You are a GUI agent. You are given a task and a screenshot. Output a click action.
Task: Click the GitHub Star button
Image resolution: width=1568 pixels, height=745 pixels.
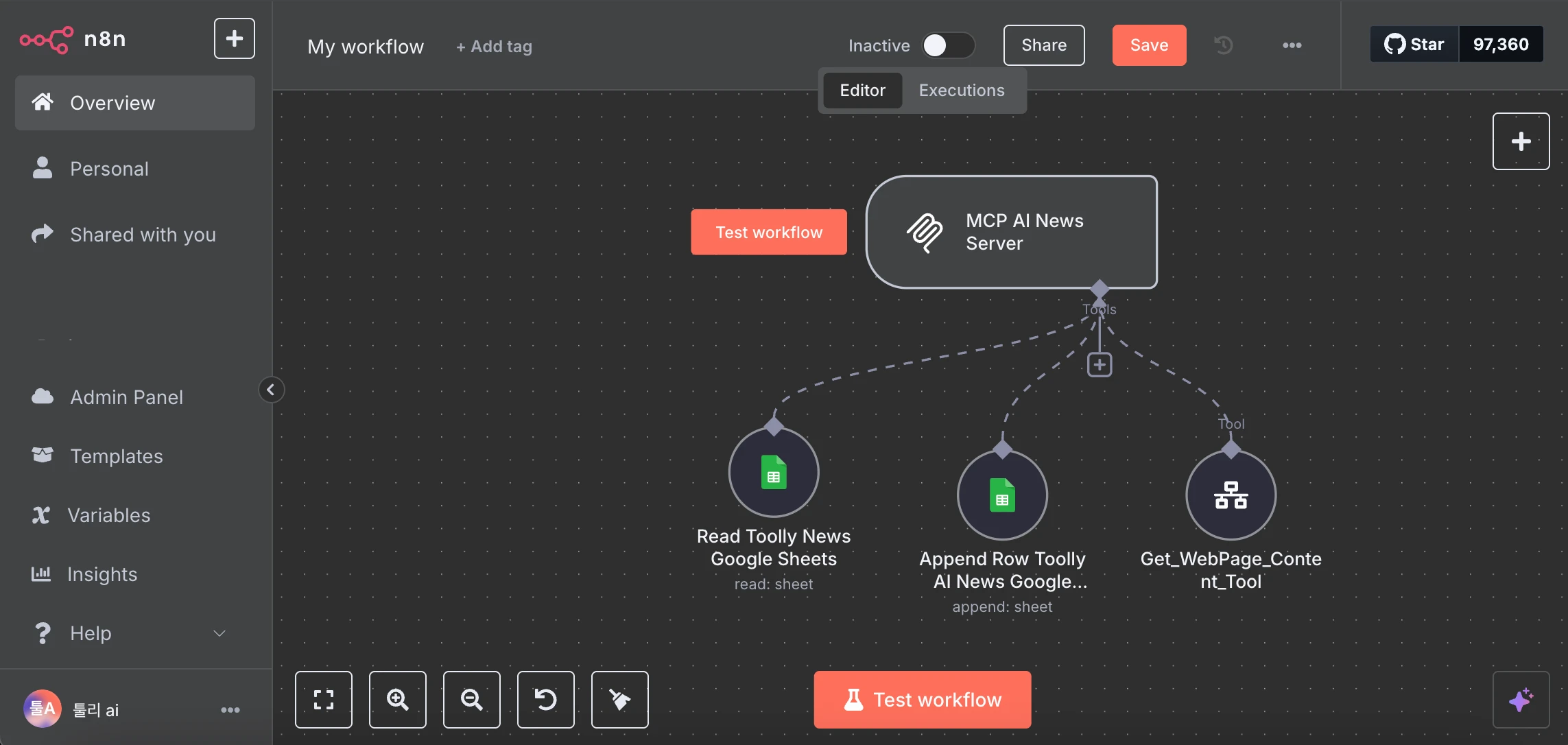(x=1414, y=45)
